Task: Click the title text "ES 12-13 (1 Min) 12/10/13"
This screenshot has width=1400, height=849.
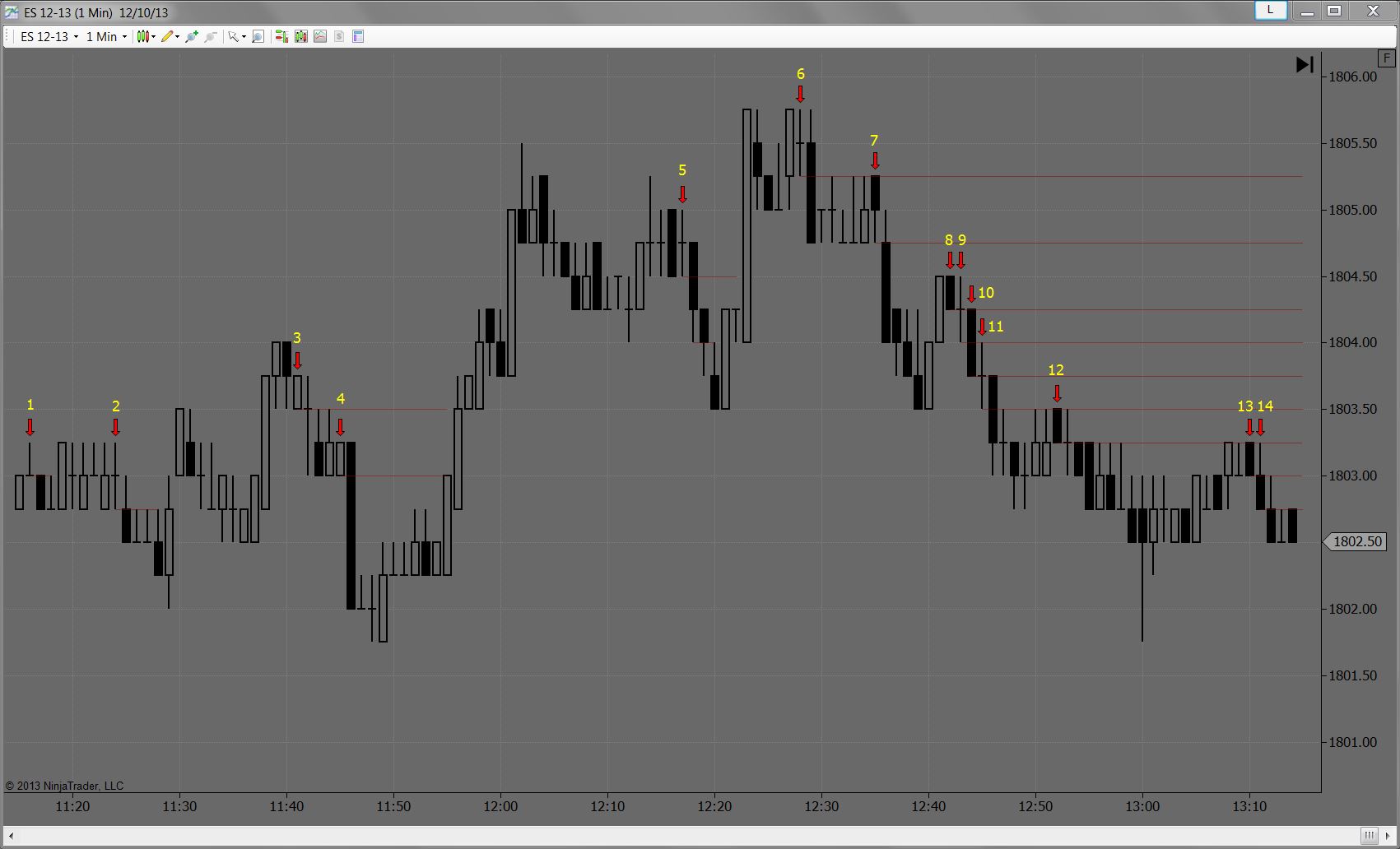Action: click(96, 13)
